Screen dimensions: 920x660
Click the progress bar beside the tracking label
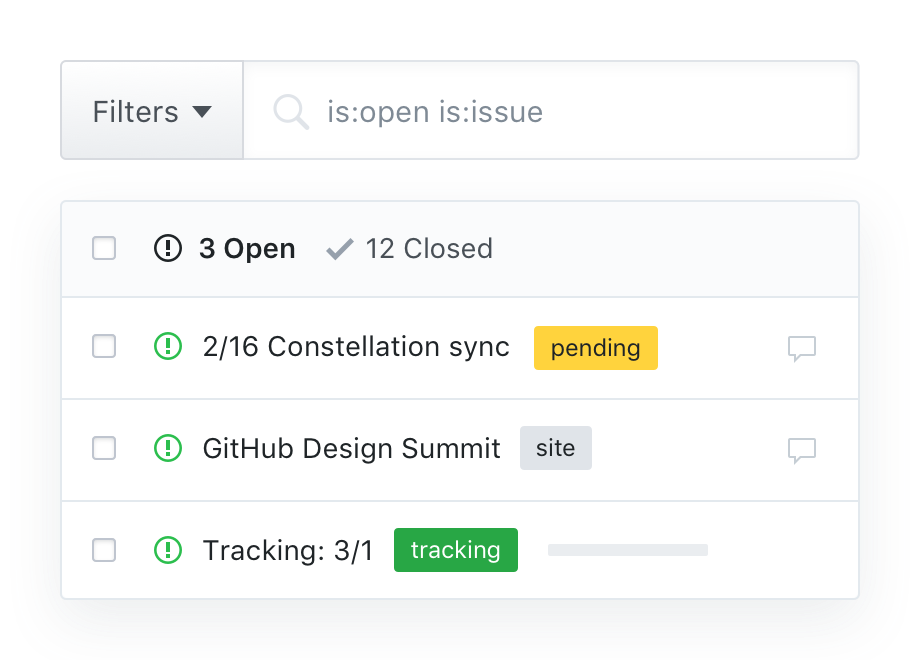tap(628, 549)
